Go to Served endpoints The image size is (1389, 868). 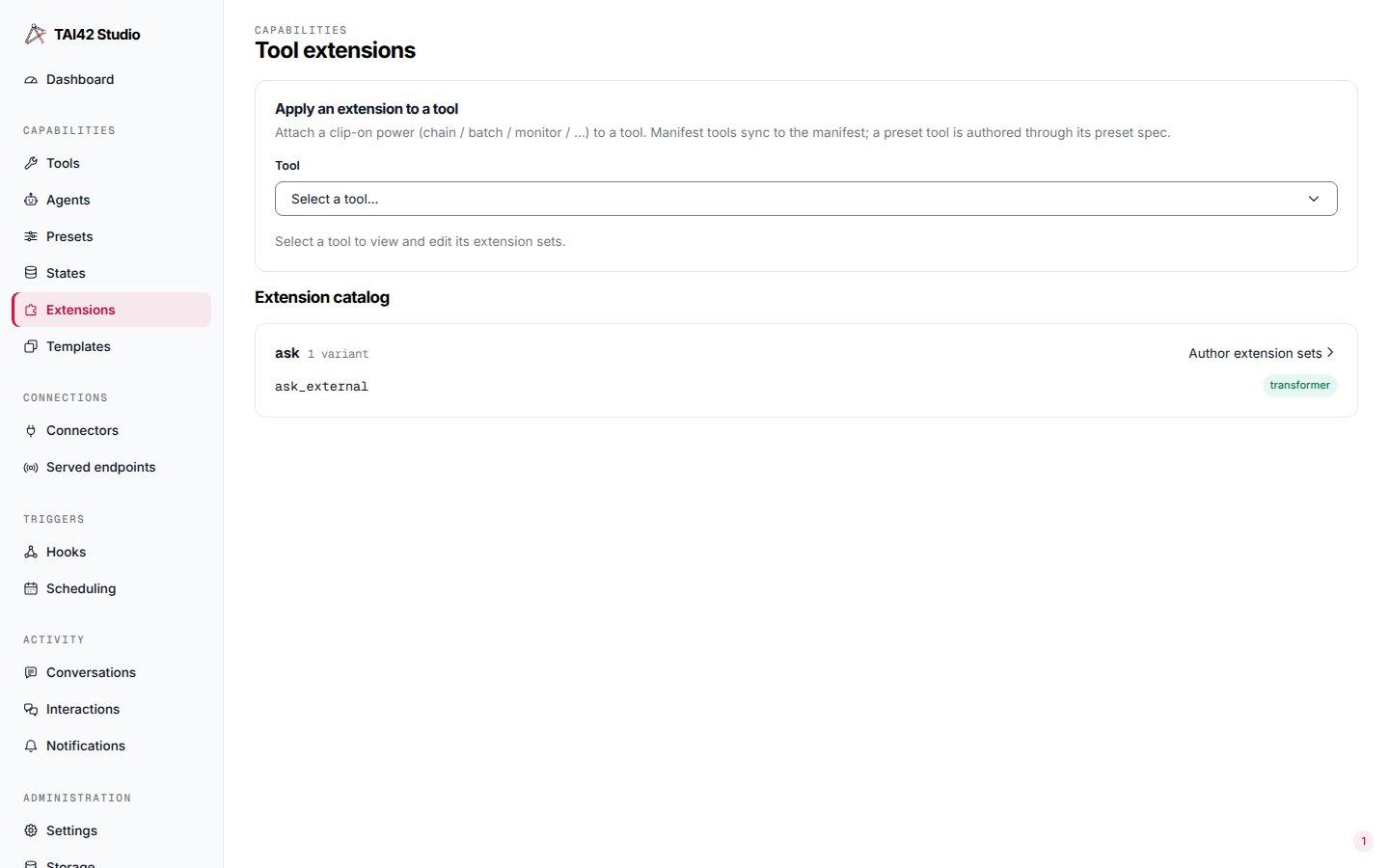click(x=111, y=468)
